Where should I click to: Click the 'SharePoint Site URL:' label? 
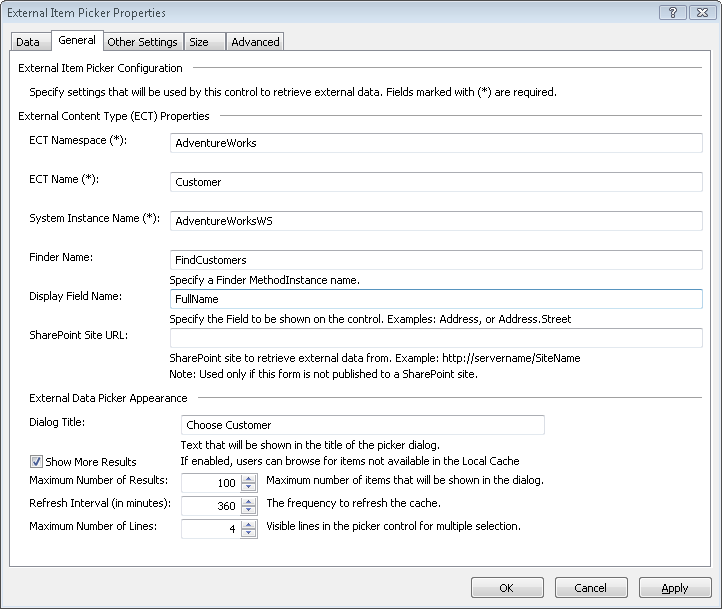79,335
